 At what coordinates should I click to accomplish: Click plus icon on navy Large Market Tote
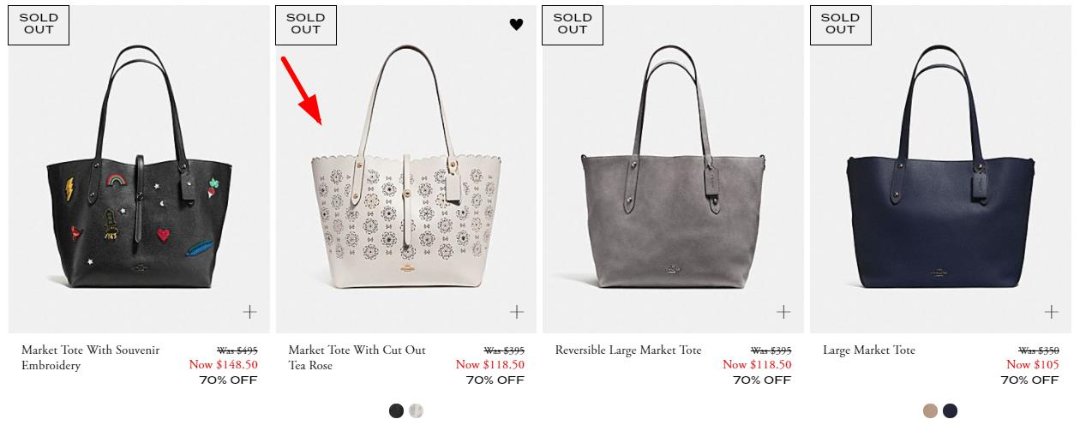click(1051, 312)
